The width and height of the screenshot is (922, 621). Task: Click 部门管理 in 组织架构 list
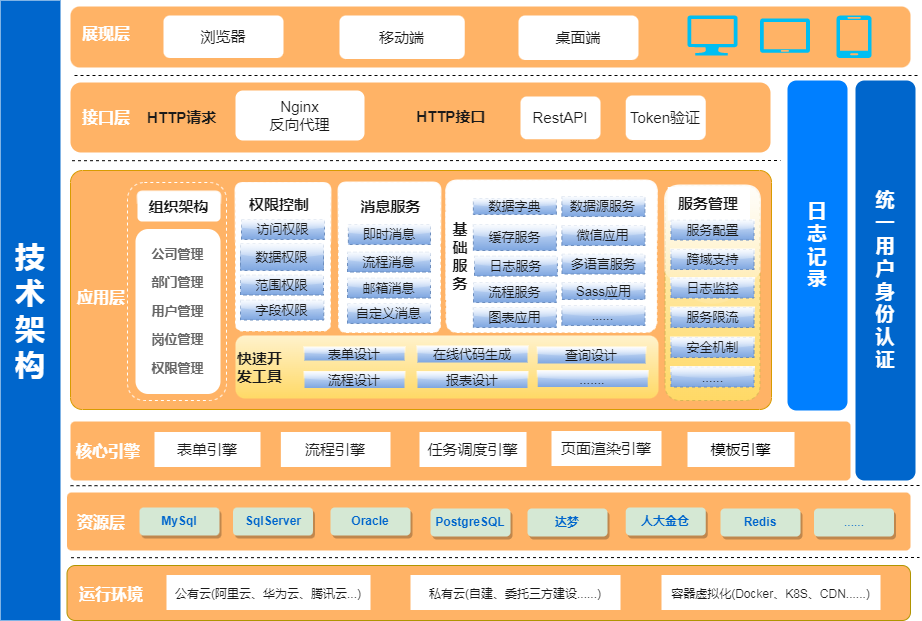pos(177,282)
